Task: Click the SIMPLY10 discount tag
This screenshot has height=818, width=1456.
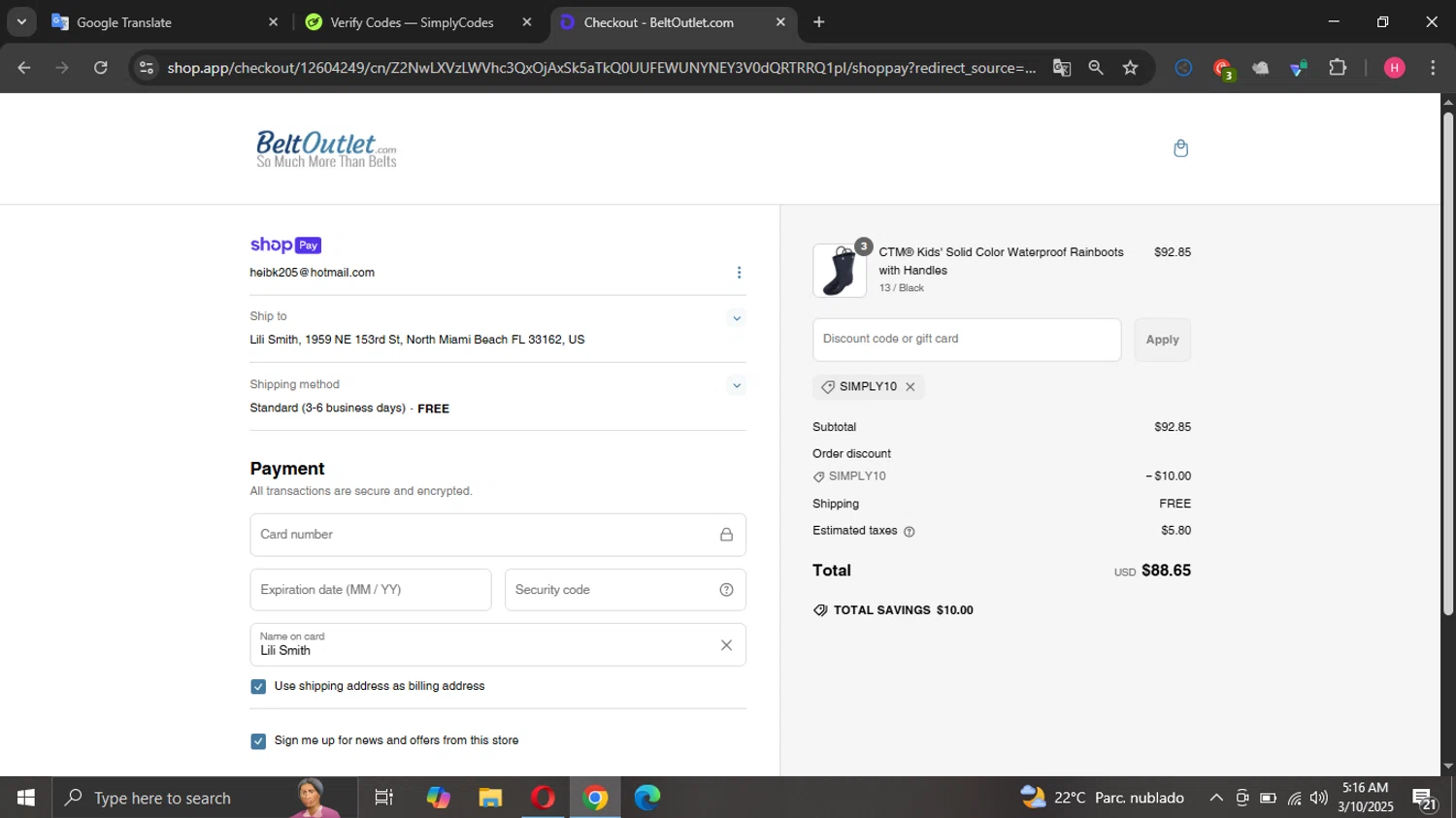Action: click(868, 387)
